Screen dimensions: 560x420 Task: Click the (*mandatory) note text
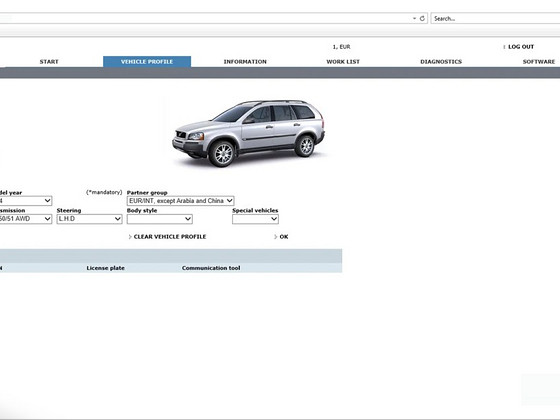[104, 192]
